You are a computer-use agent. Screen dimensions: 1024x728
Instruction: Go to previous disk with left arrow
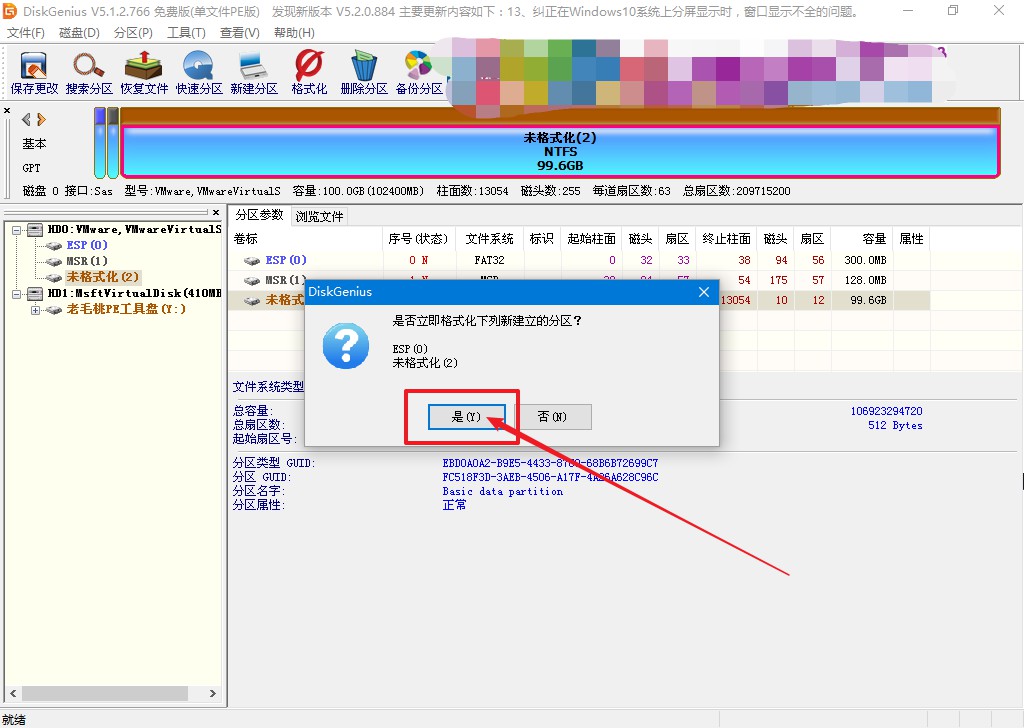tap(26, 119)
